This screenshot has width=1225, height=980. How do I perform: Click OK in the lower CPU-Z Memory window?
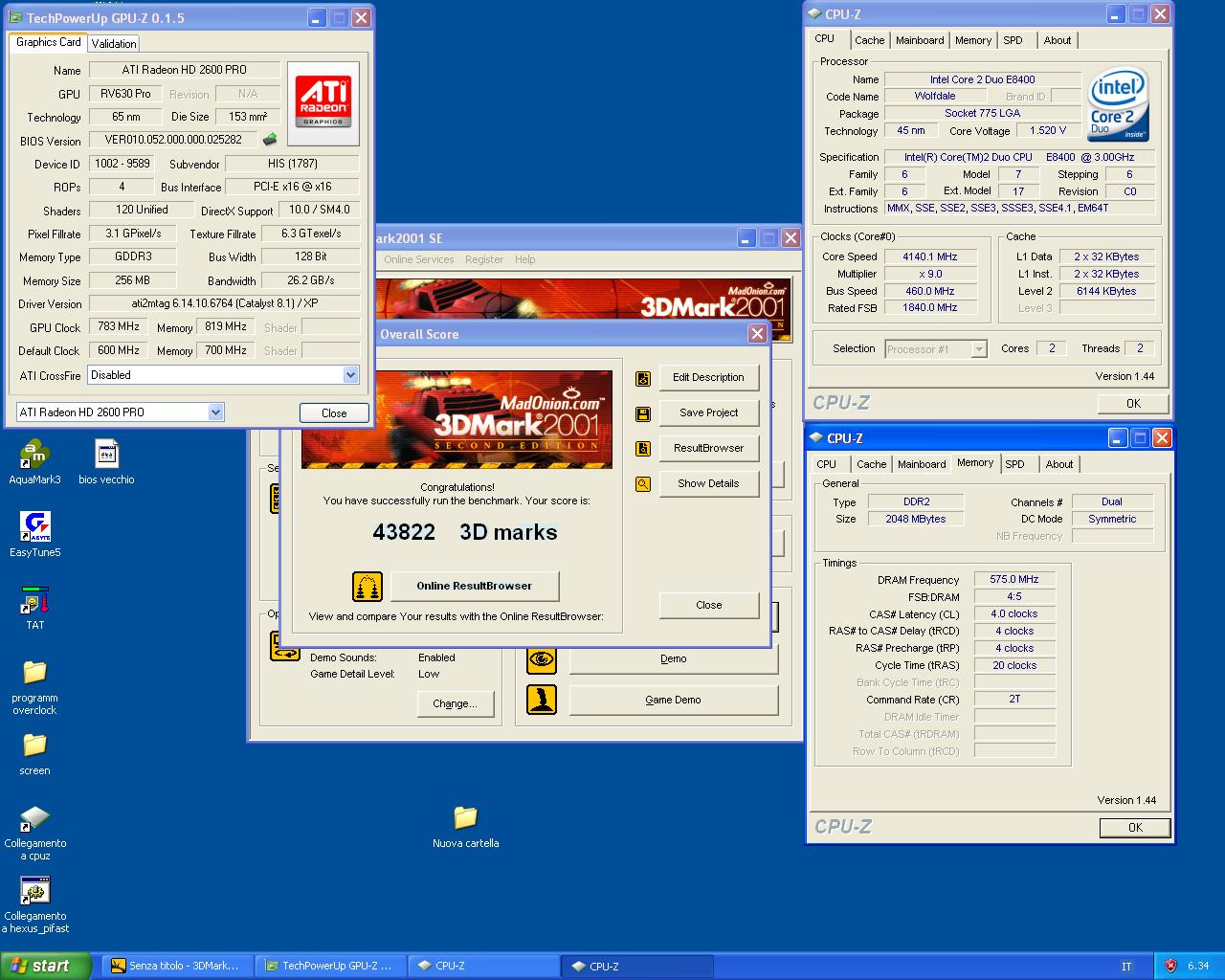(1135, 828)
